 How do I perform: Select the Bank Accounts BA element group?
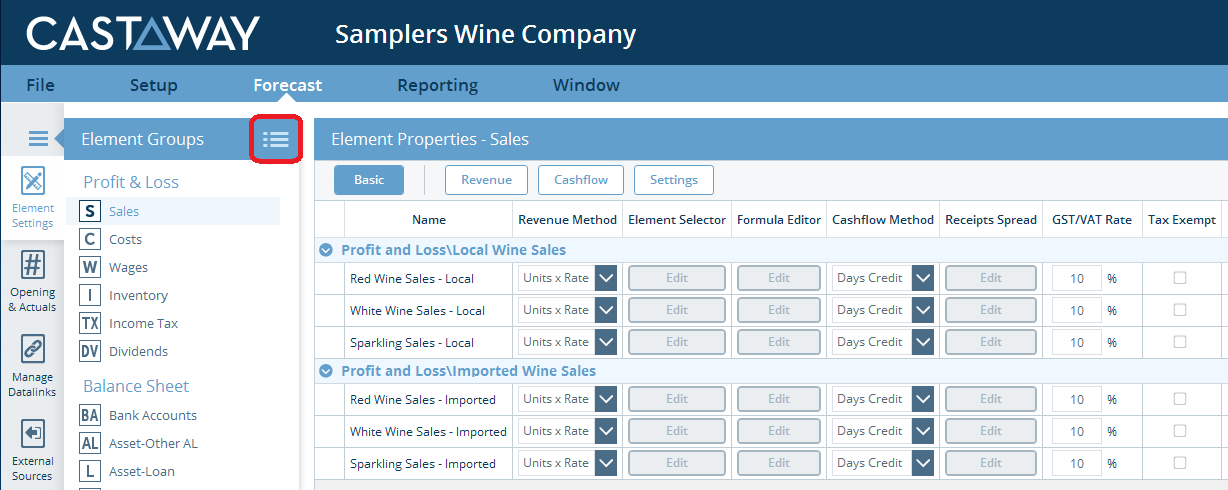tap(152, 415)
